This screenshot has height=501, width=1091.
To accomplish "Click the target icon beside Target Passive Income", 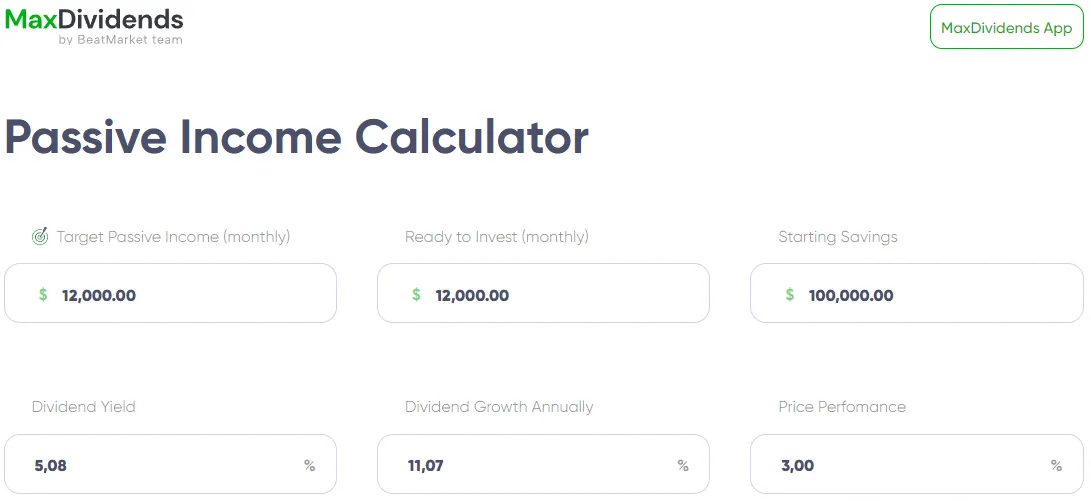I will point(40,237).
